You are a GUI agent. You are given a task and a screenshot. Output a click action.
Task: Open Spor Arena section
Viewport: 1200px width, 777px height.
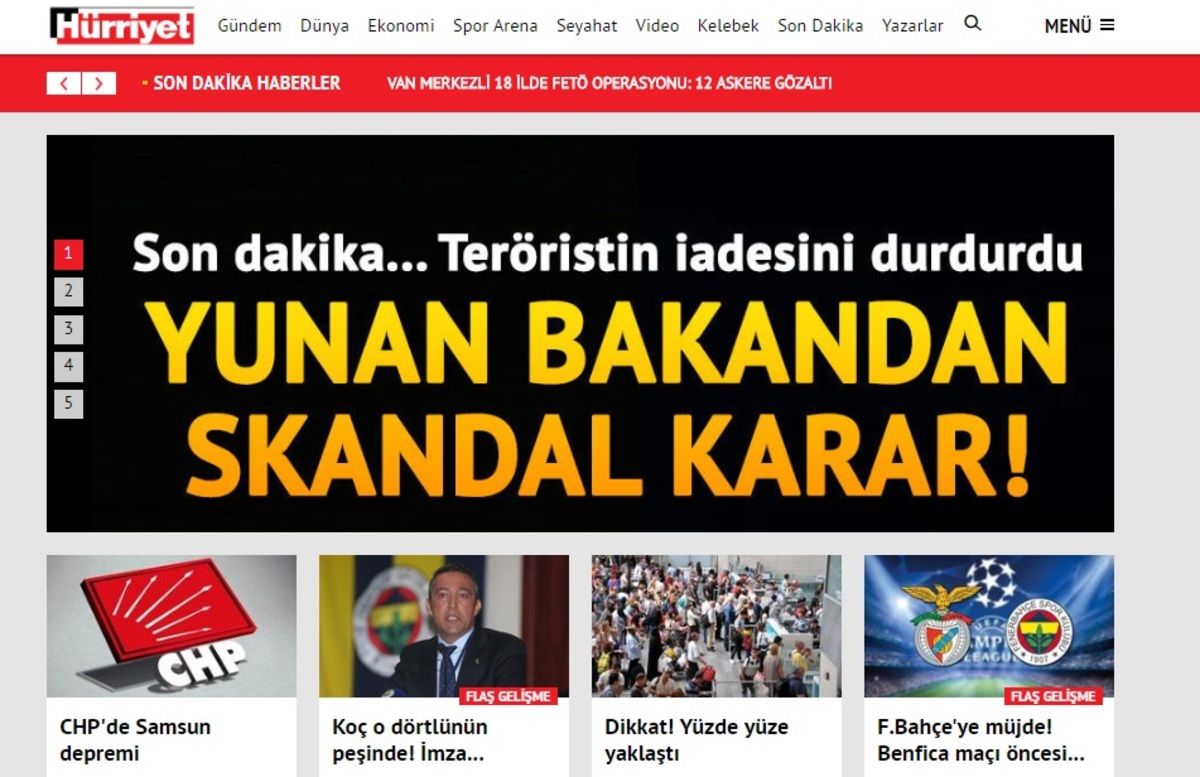495,26
